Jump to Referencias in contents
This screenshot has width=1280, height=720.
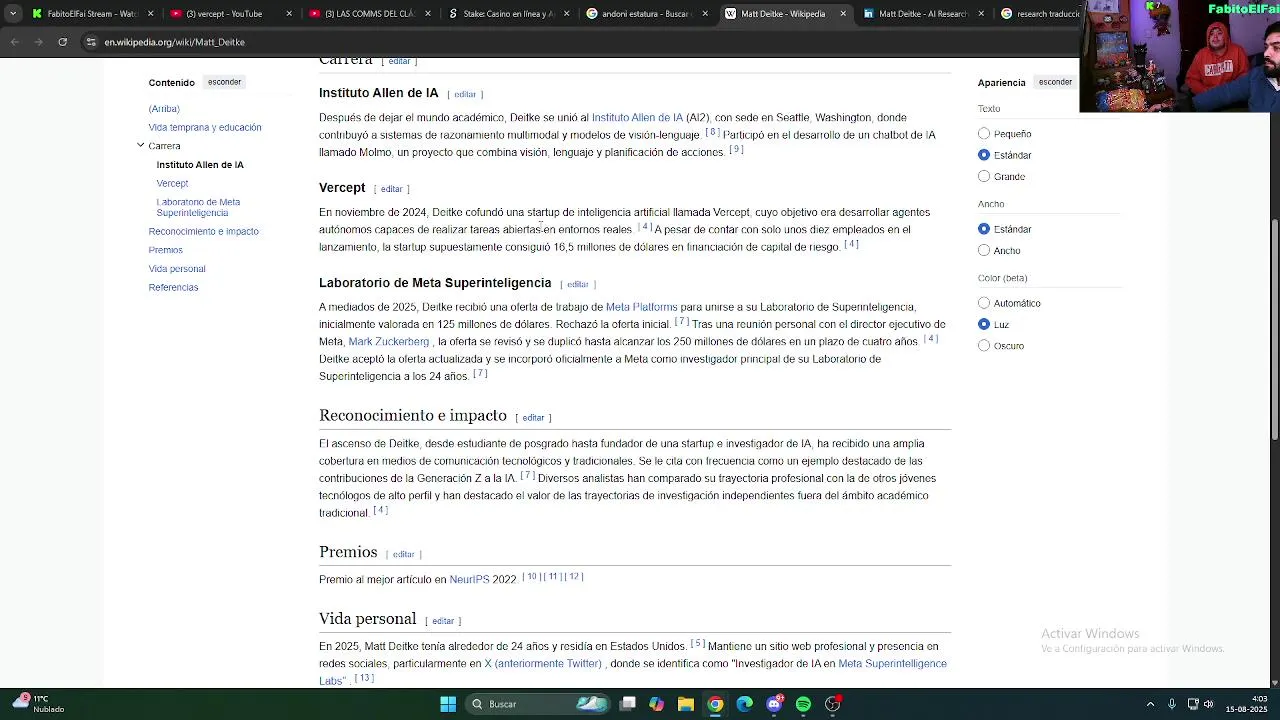pyautogui.click(x=173, y=287)
